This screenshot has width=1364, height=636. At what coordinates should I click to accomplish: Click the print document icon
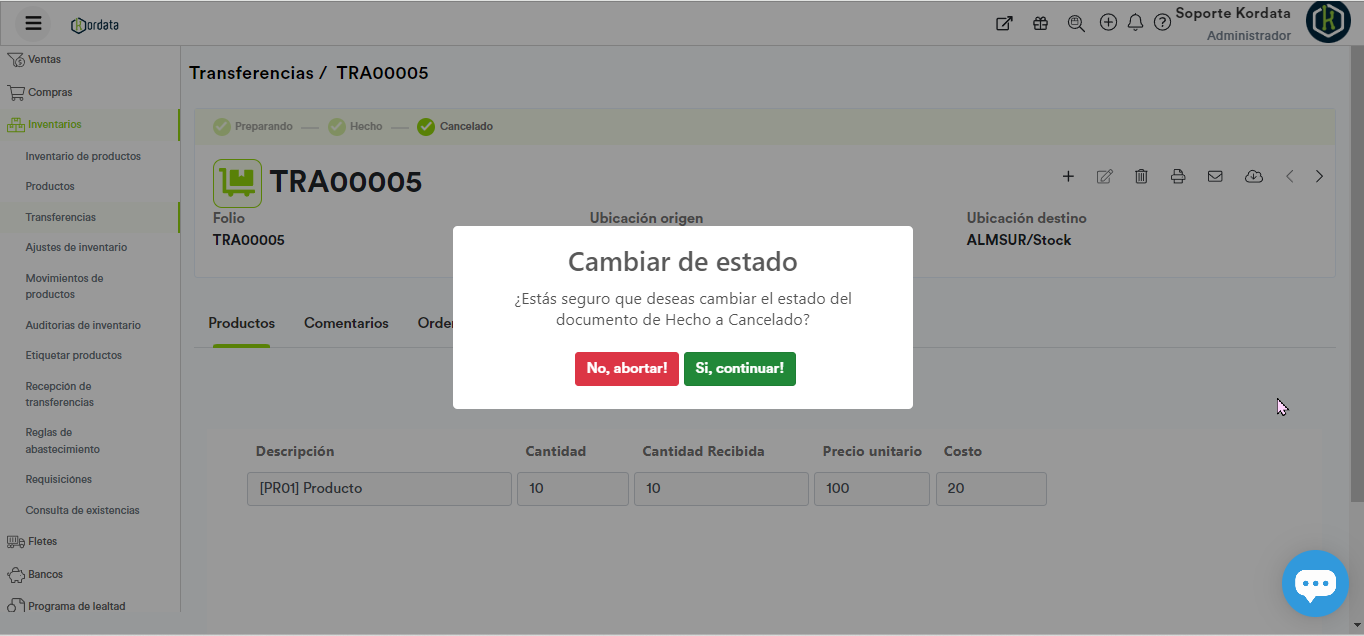pos(1178,176)
